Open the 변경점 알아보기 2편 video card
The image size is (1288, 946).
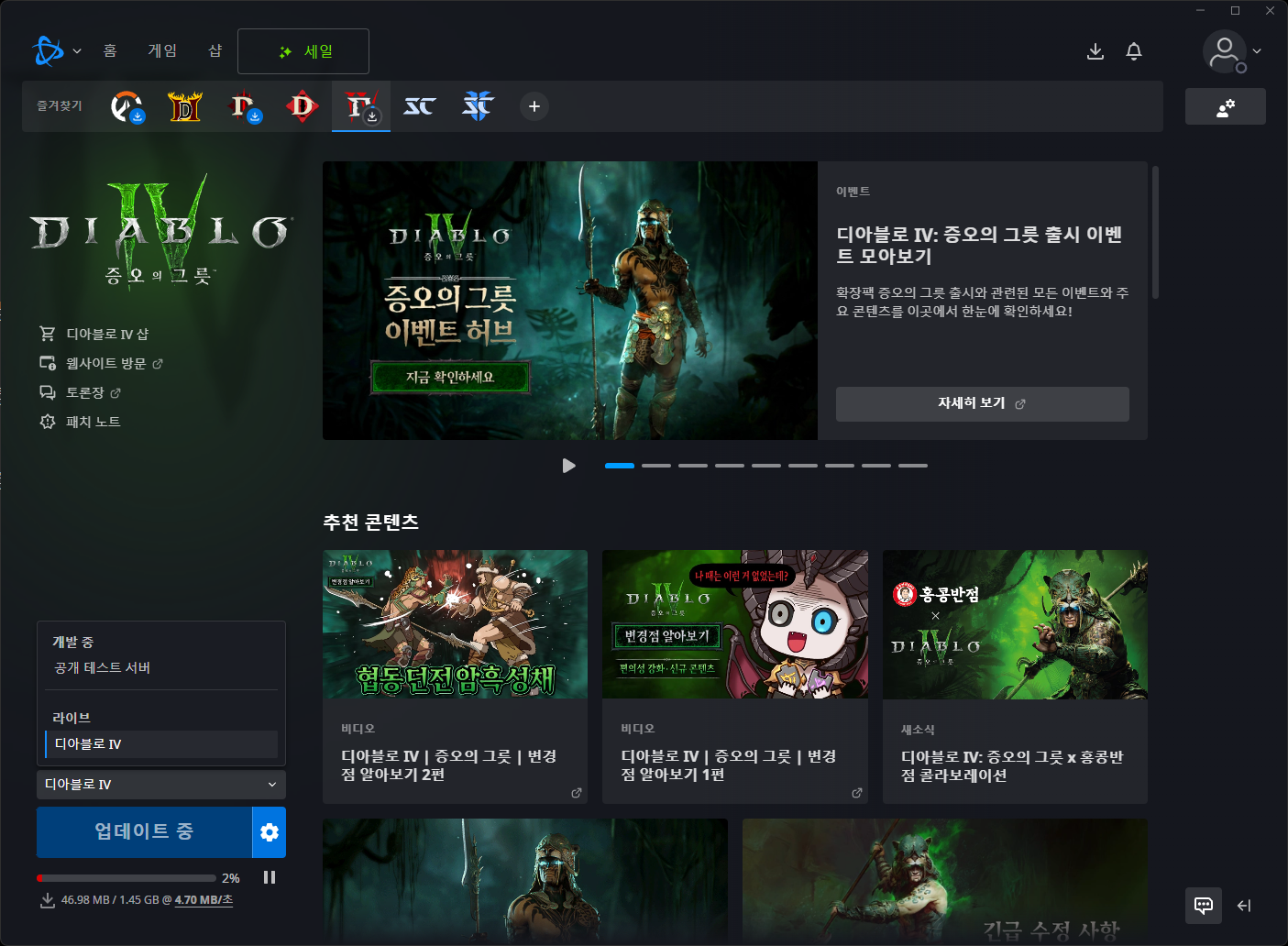(x=455, y=676)
